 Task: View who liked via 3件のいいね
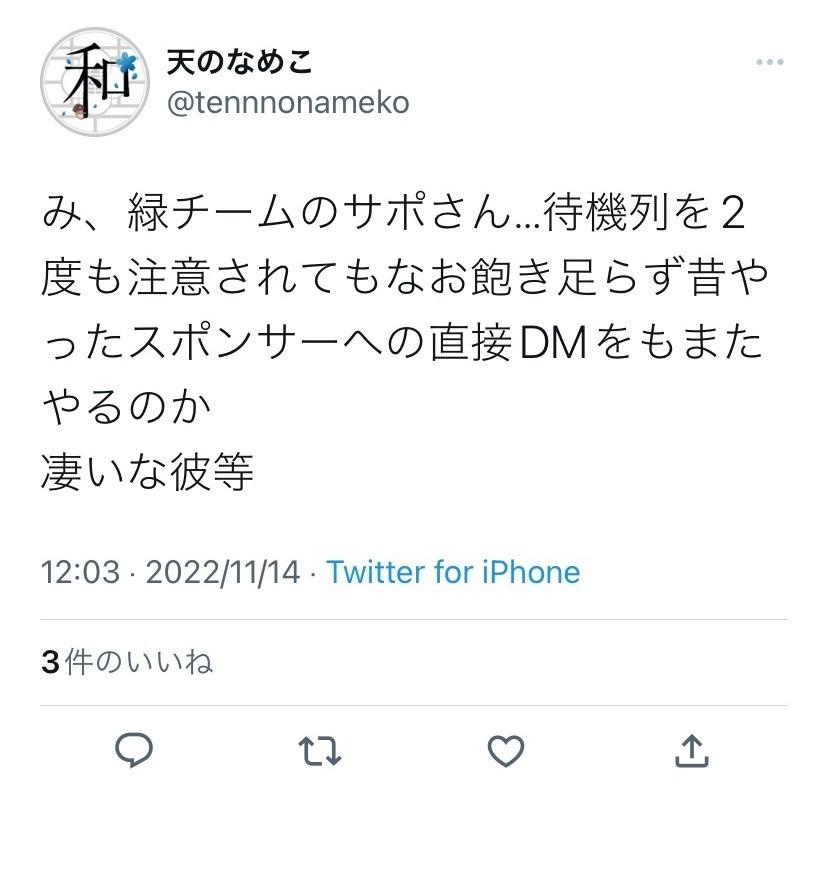pyautogui.click(x=127, y=662)
